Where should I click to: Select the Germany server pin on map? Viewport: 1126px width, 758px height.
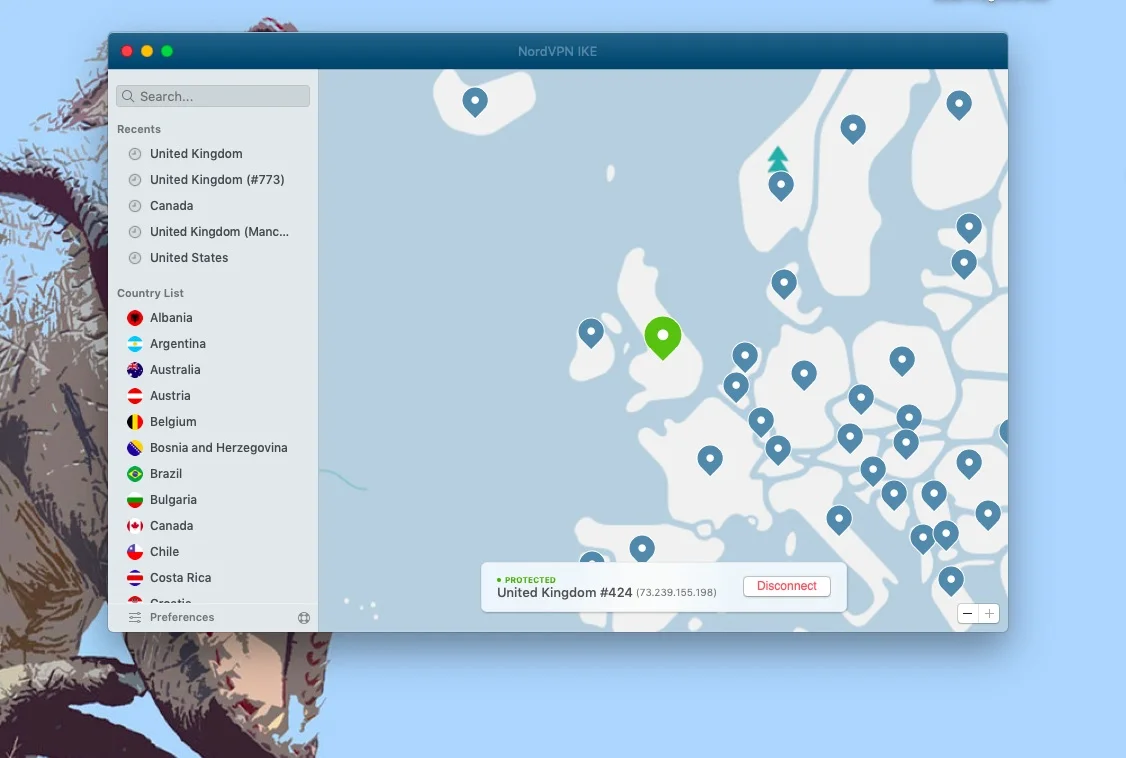[x=804, y=375]
